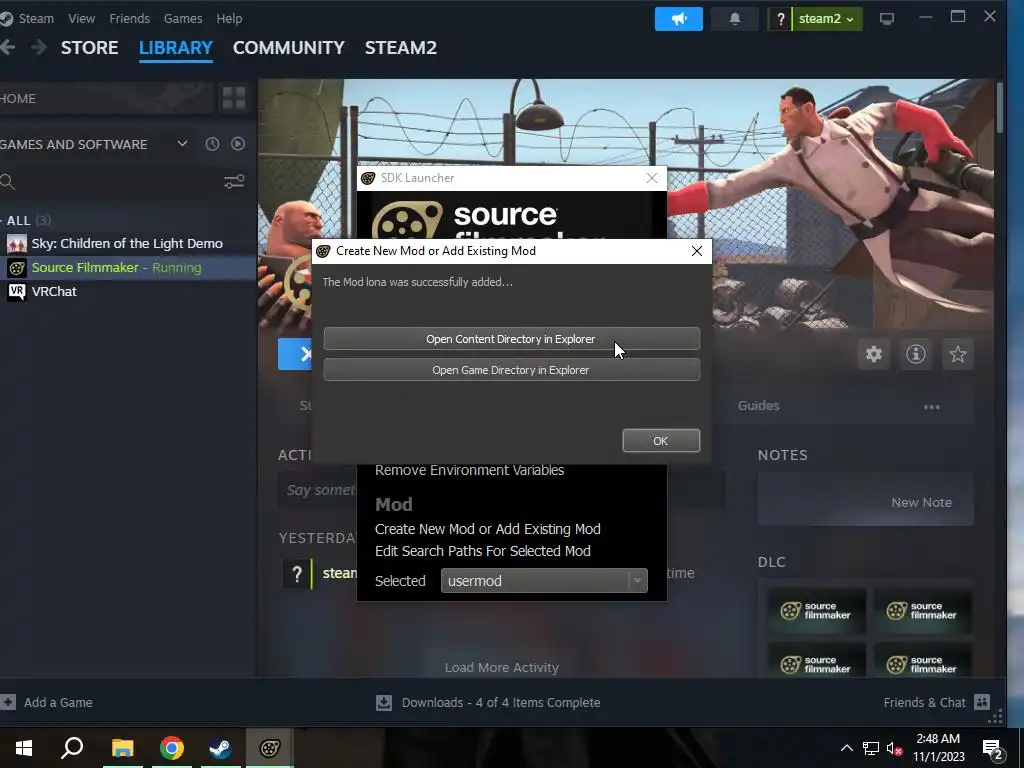1024x768 pixels.
Task: Click Create New Mod or Add Existing Mod link
Action: 488,529
